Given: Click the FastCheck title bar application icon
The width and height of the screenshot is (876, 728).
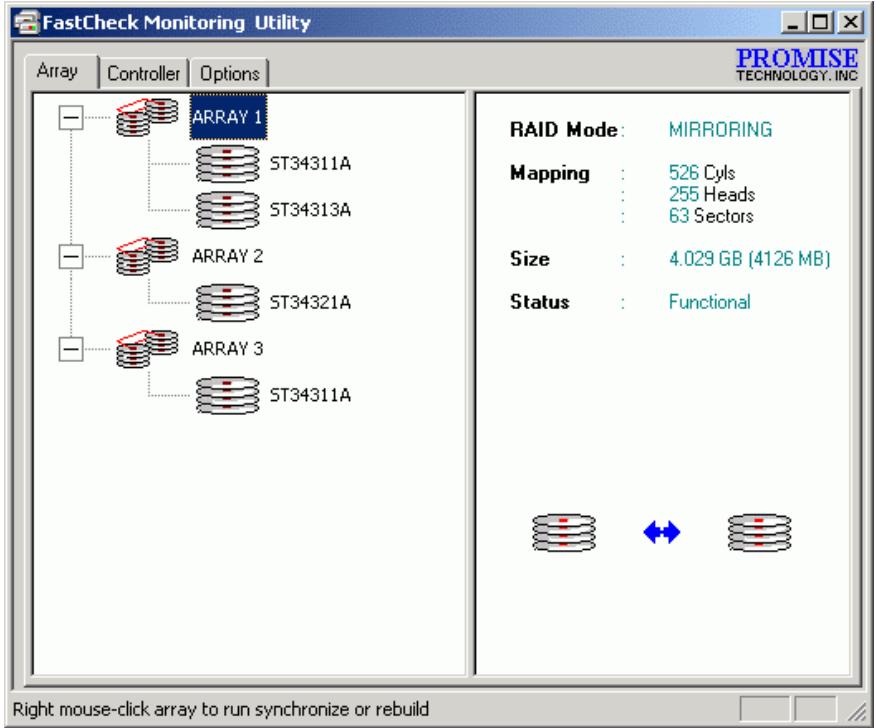Looking at the screenshot, I should 27,22.
